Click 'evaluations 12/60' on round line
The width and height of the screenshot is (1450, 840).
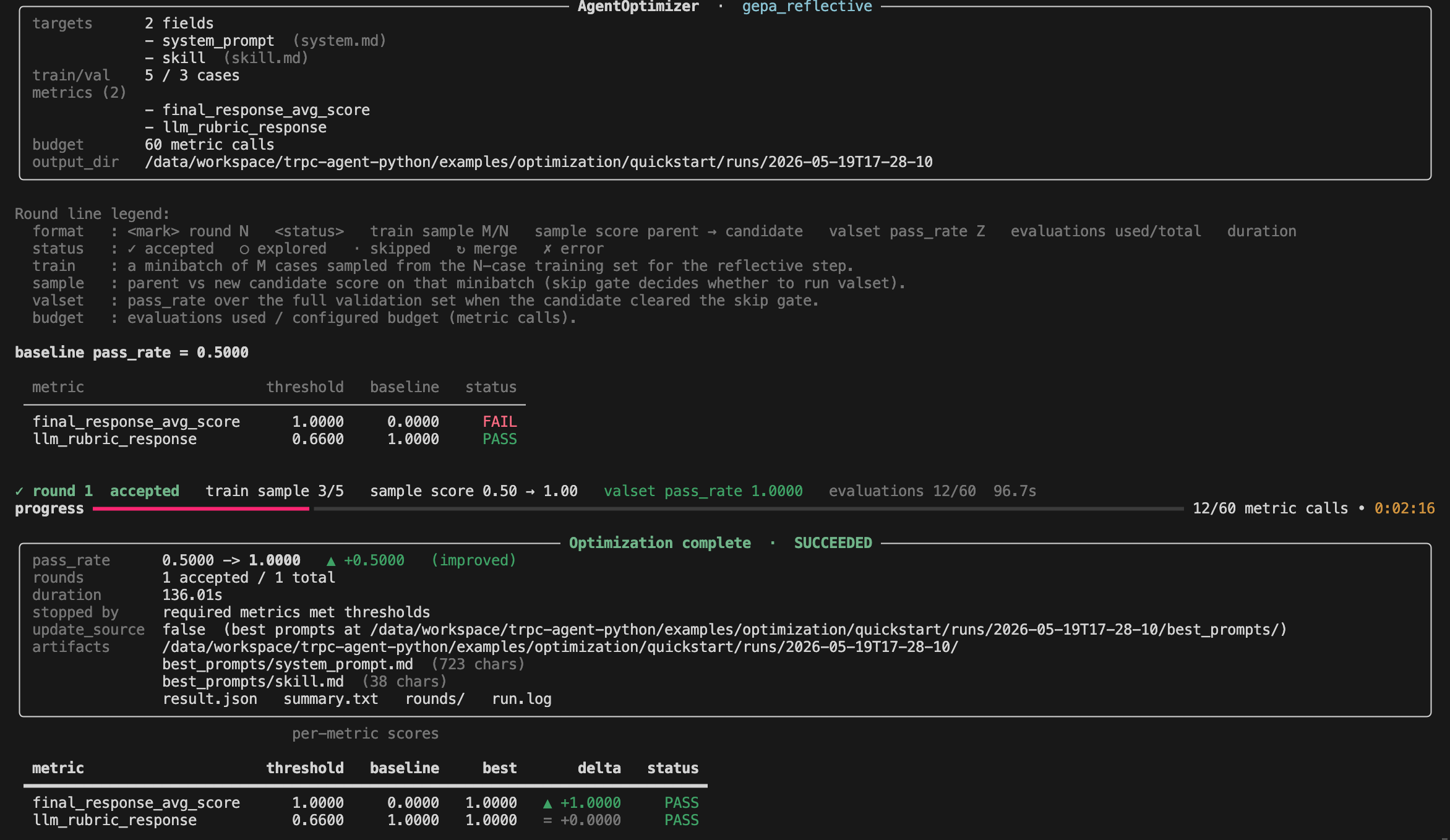903,491
